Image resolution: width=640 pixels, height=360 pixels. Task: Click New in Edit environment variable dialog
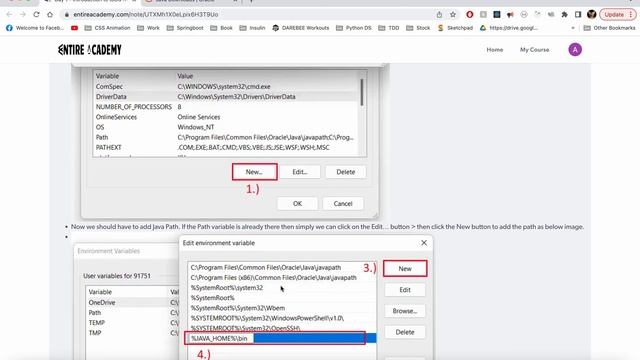click(405, 269)
